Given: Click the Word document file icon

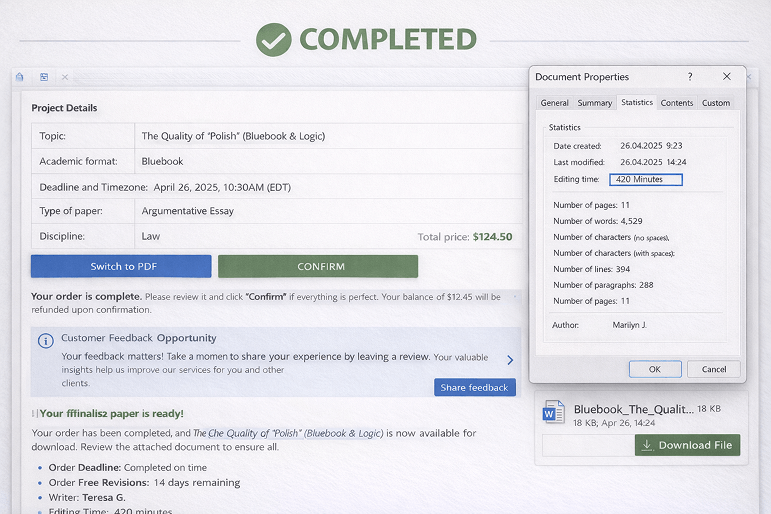Looking at the screenshot, I should coord(553,413).
